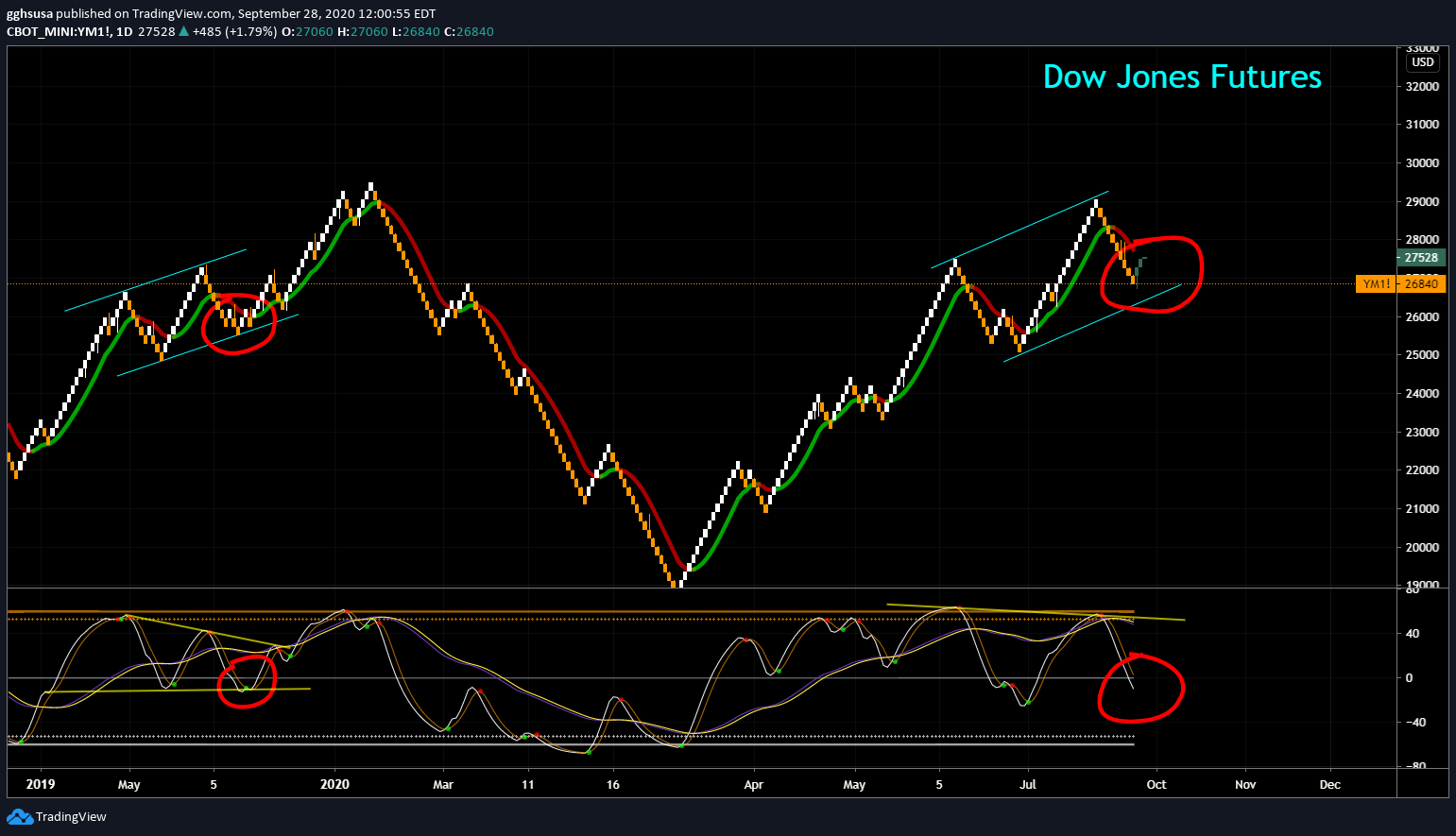
Task: Click the 24000 price axis label
Action: point(1423,393)
